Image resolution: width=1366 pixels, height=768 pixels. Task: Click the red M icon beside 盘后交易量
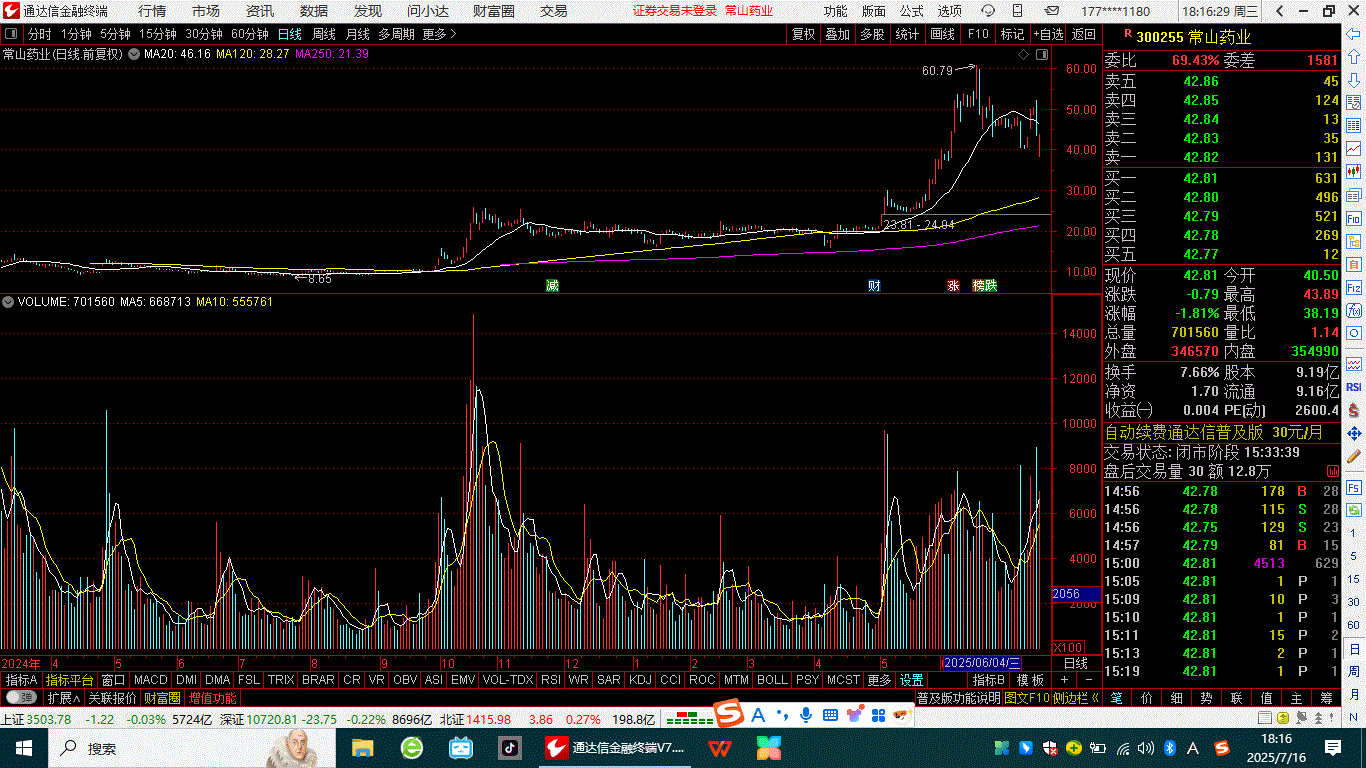point(1332,471)
